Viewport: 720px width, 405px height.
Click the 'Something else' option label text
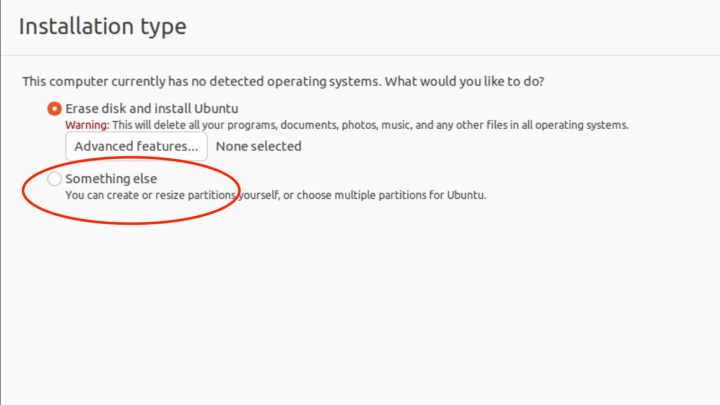(111, 179)
